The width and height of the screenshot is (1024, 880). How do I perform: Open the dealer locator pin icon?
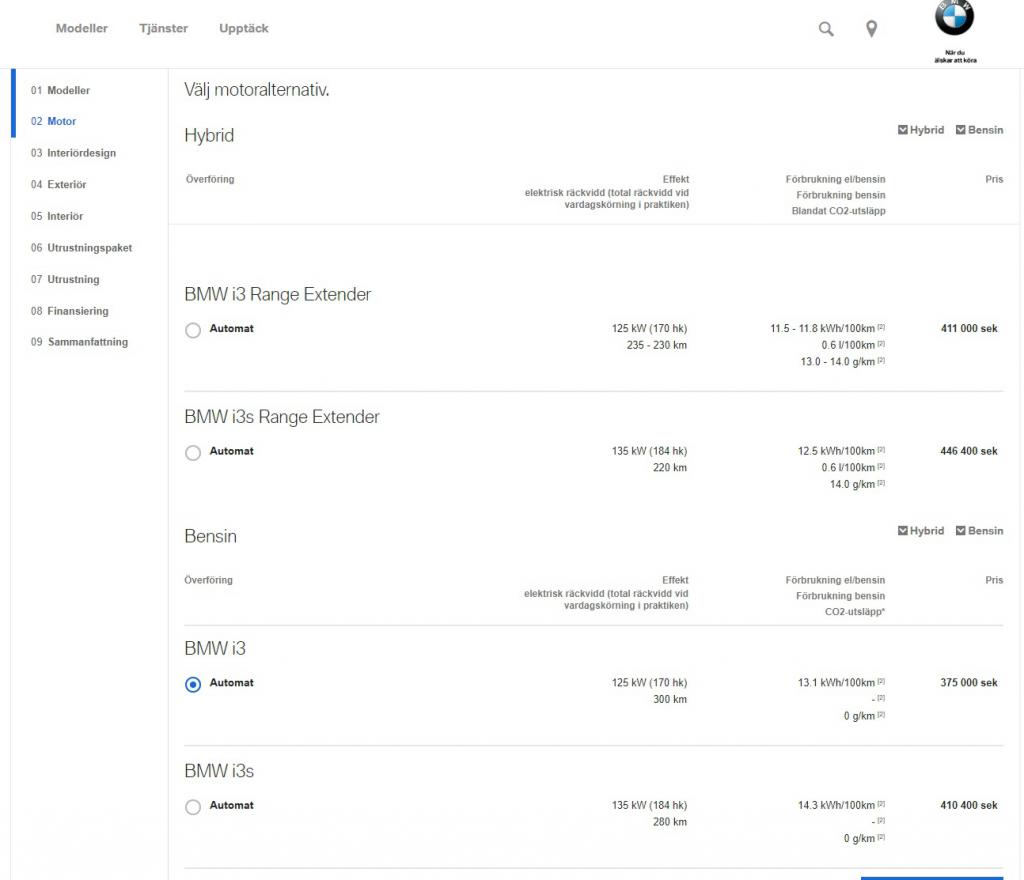coord(871,29)
